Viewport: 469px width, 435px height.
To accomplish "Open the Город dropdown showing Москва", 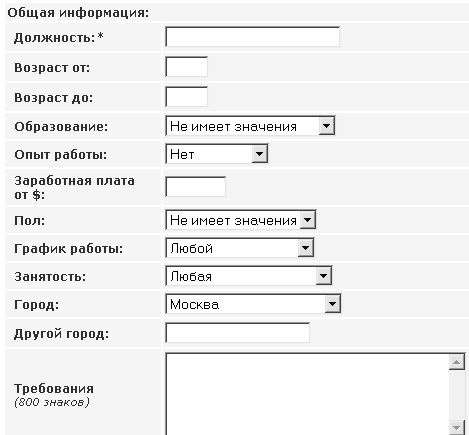I will [x=253, y=304].
